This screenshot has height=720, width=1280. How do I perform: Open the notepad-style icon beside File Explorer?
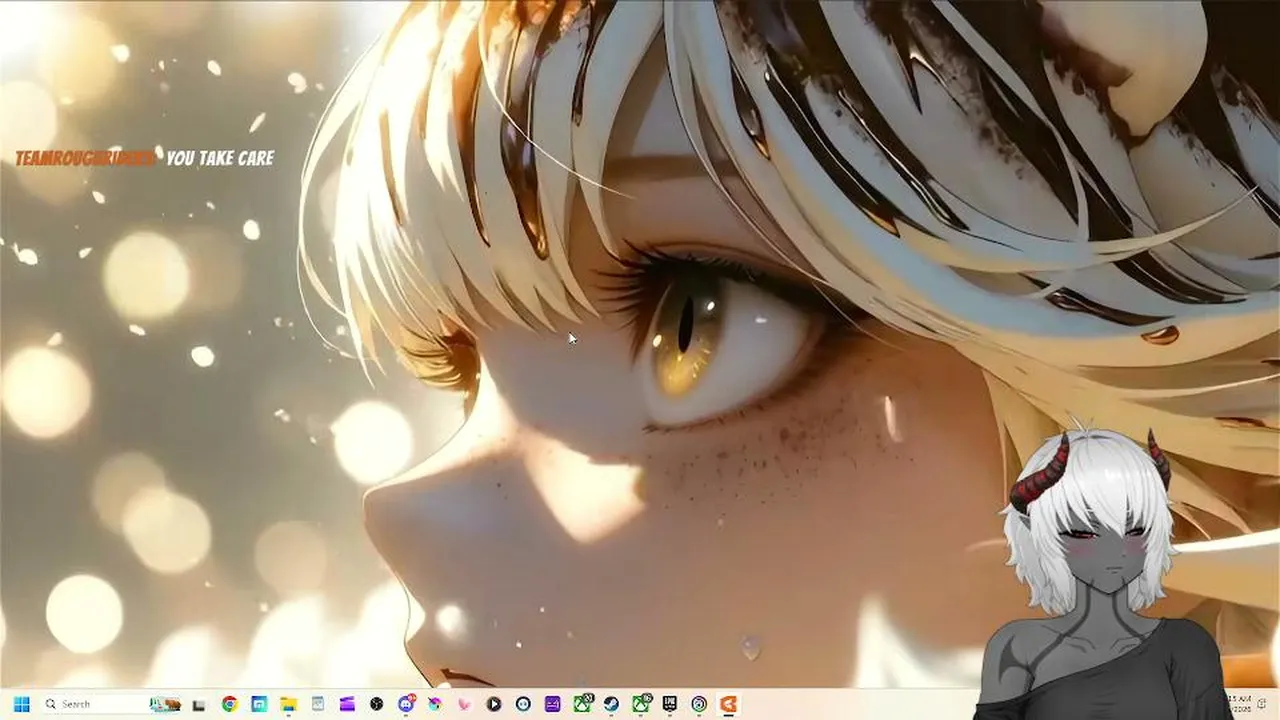[318, 704]
